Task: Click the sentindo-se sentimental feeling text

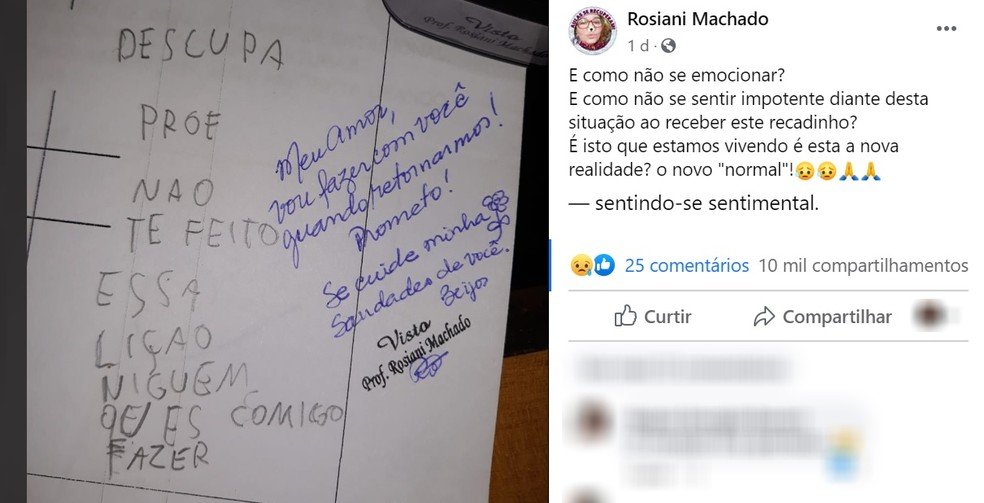Action: point(707,203)
